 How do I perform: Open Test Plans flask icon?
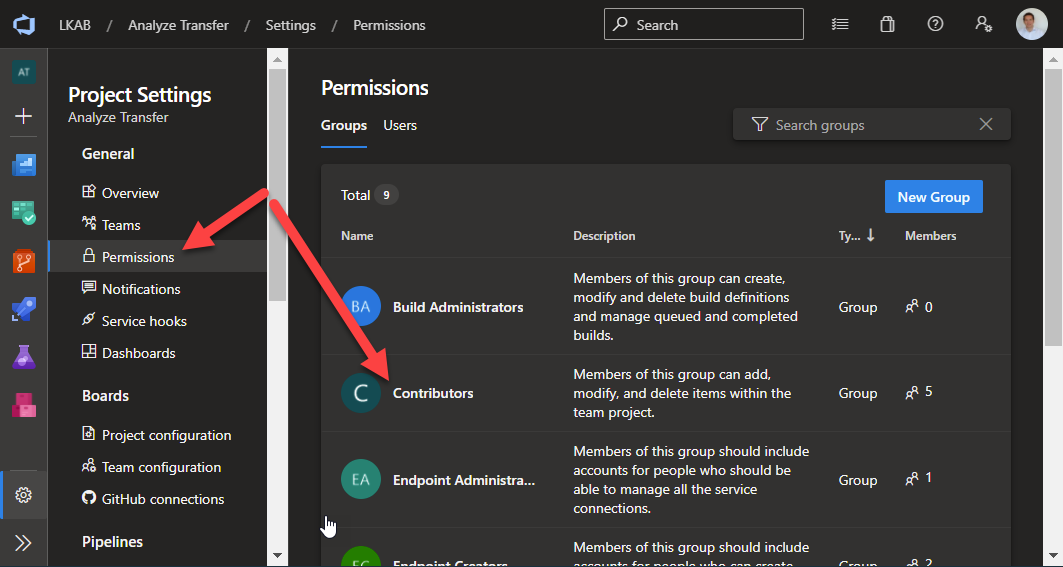click(24, 357)
